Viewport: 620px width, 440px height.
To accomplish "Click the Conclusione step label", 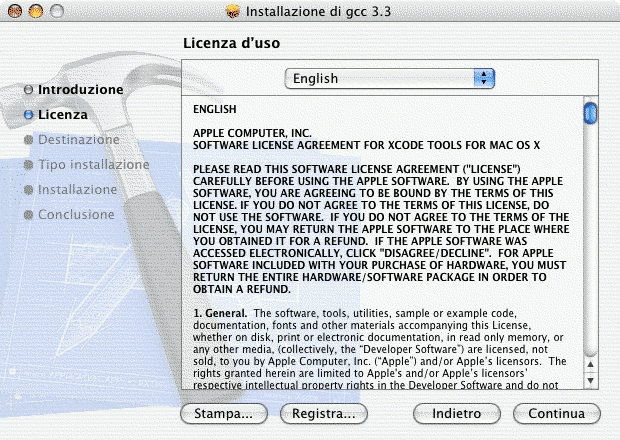I will [x=76, y=215].
